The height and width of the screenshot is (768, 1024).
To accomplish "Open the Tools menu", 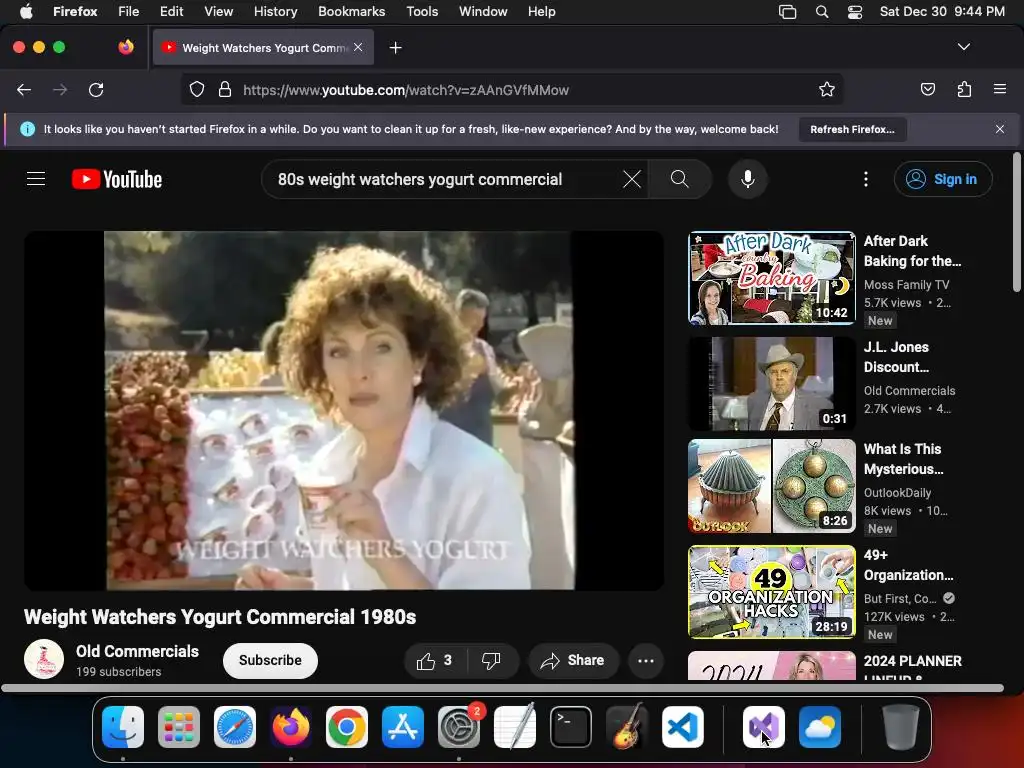I will click(422, 12).
